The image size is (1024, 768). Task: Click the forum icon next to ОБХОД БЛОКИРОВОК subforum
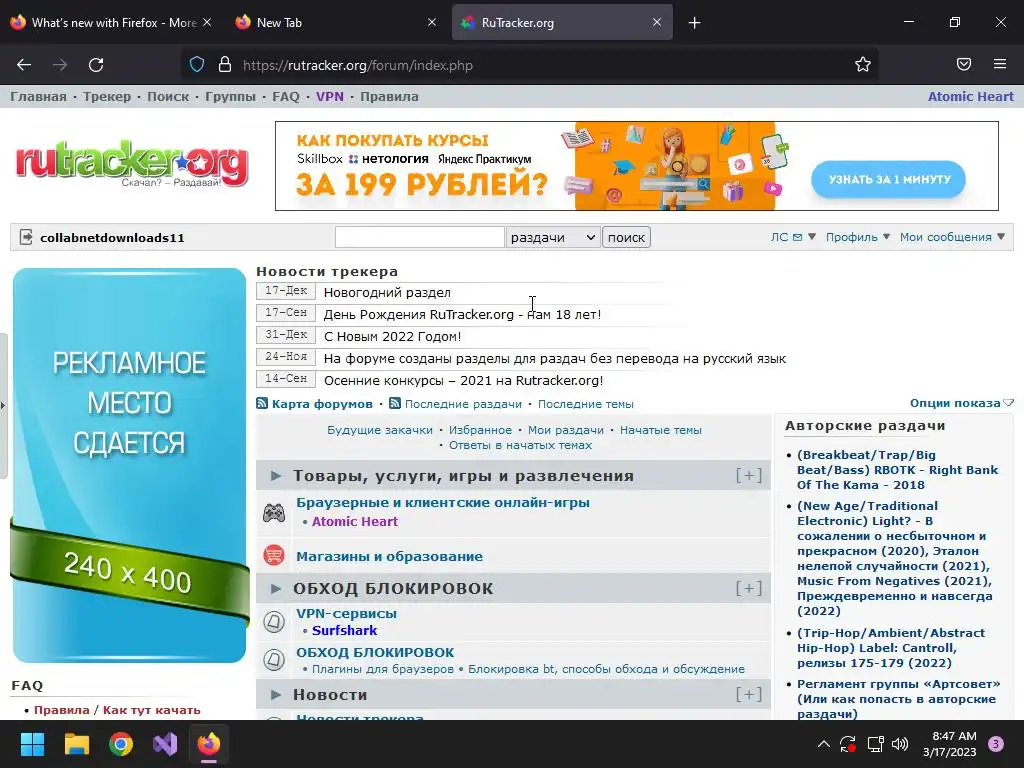(274, 660)
